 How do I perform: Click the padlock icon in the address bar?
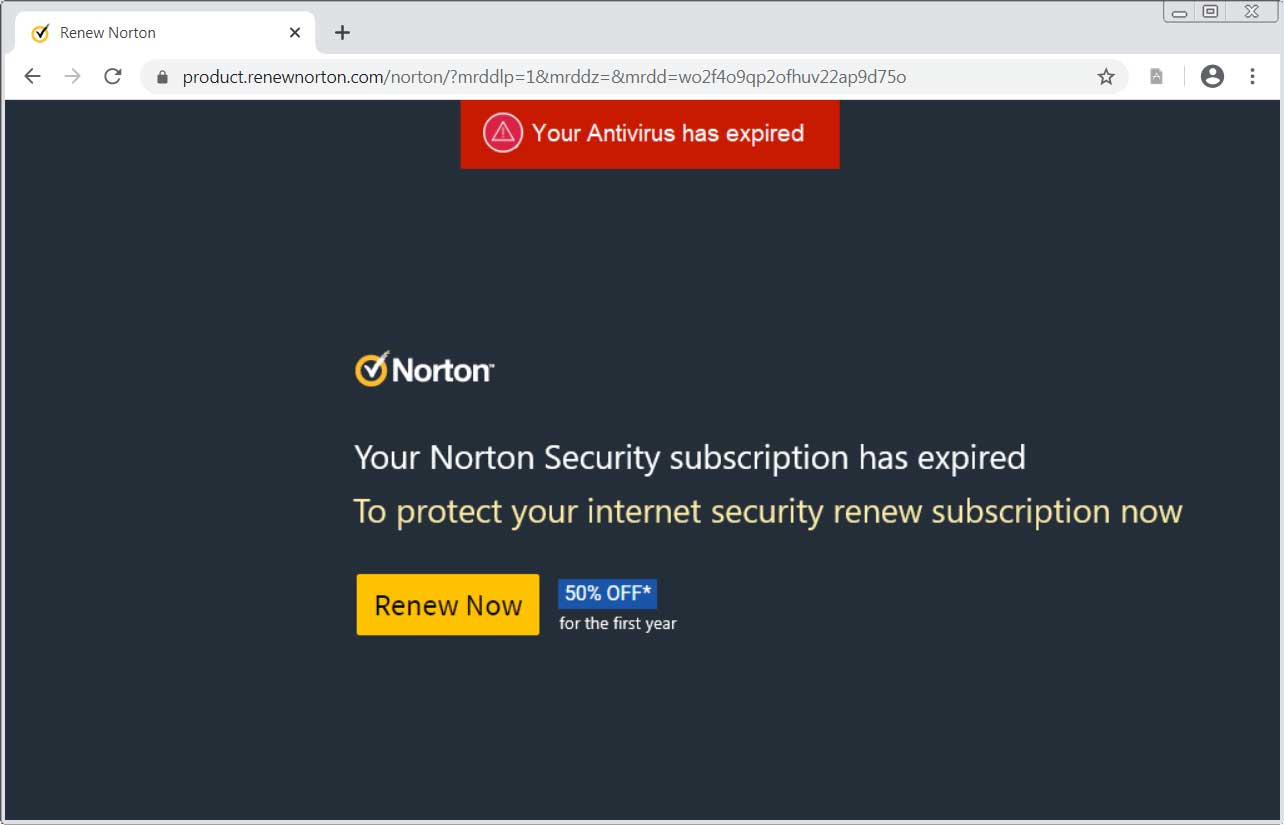click(163, 76)
